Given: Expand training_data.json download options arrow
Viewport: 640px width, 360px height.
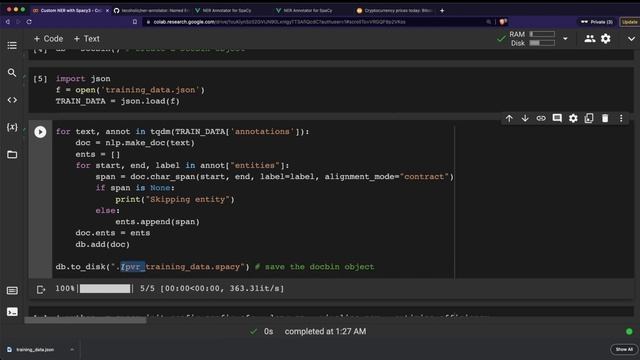Looking at the screenshot, I should (x=72, y=350).
